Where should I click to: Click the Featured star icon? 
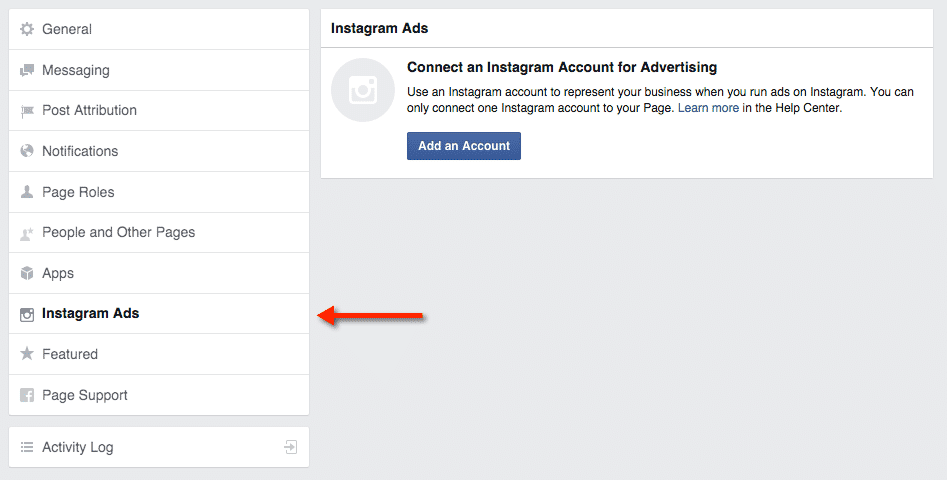click(27, 354)
